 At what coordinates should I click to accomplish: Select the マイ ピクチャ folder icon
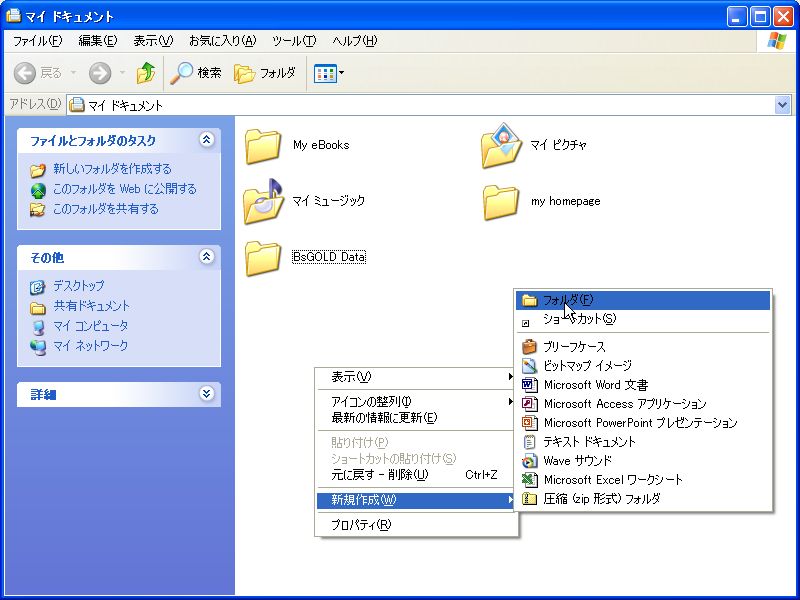tap(501, 145)
